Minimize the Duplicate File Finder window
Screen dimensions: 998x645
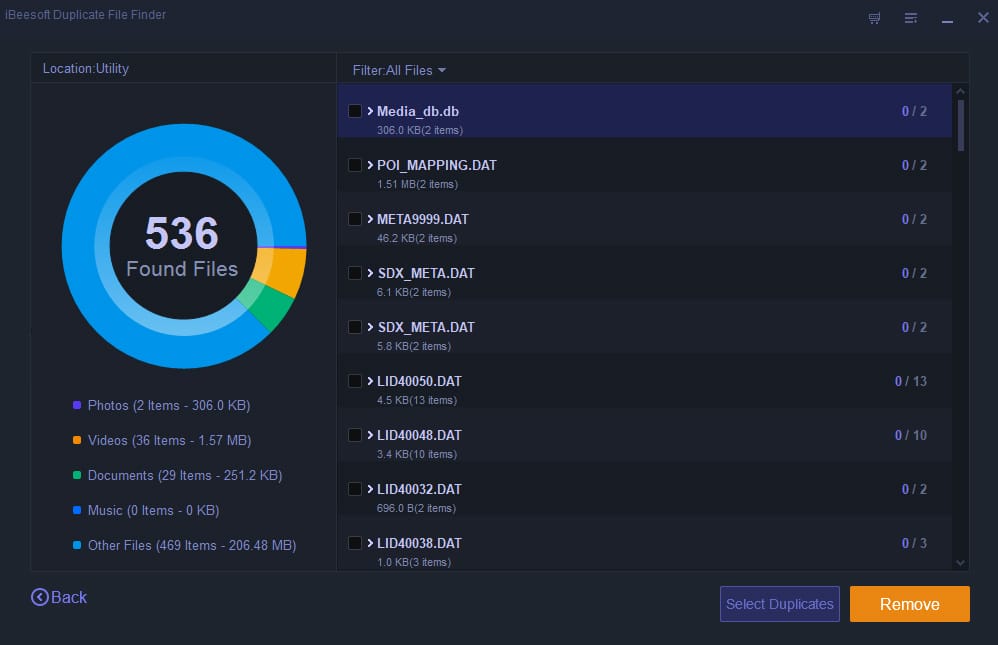click(x=945, y=17)
